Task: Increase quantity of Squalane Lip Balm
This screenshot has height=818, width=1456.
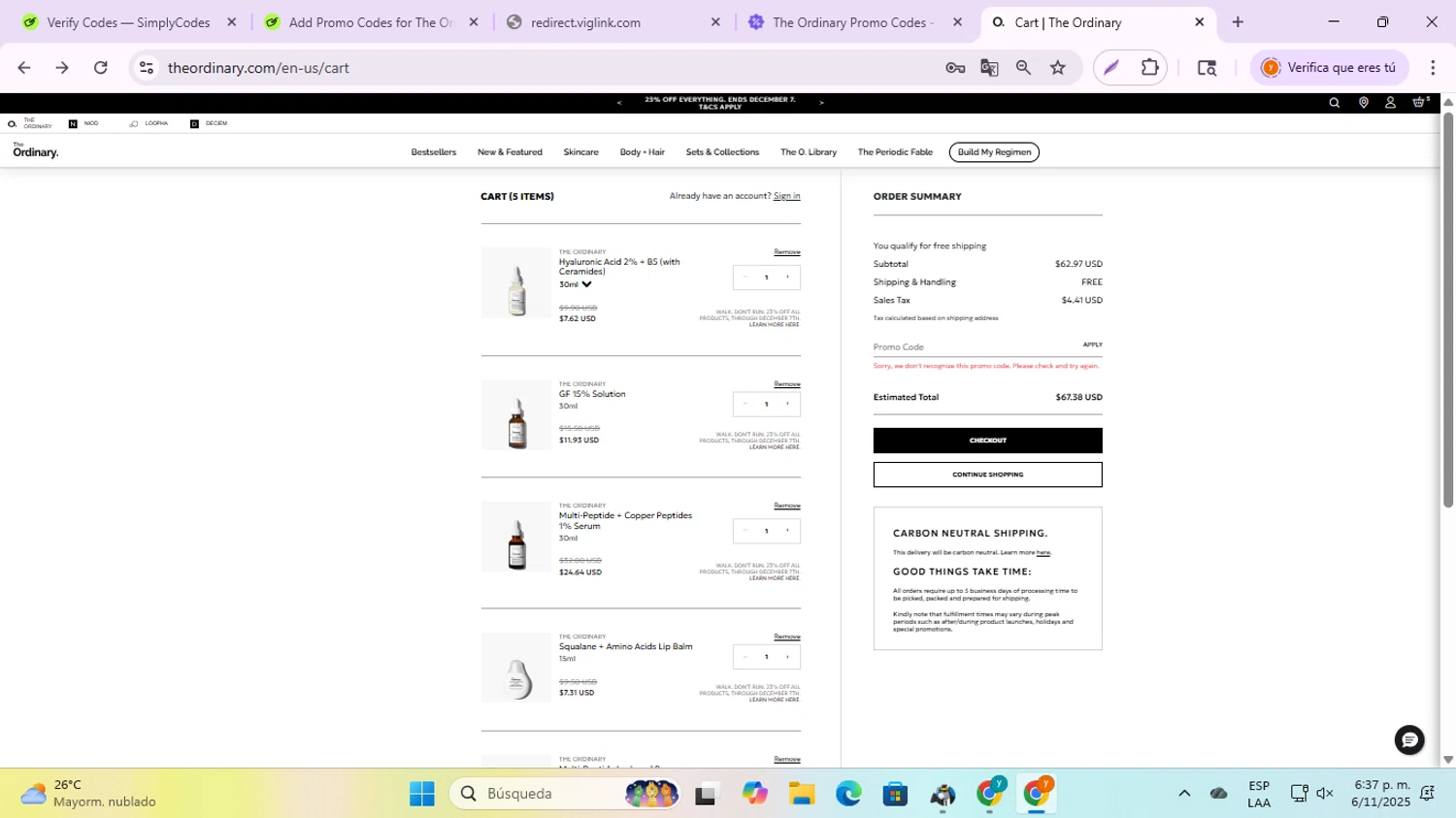Action: click(787, 657)
